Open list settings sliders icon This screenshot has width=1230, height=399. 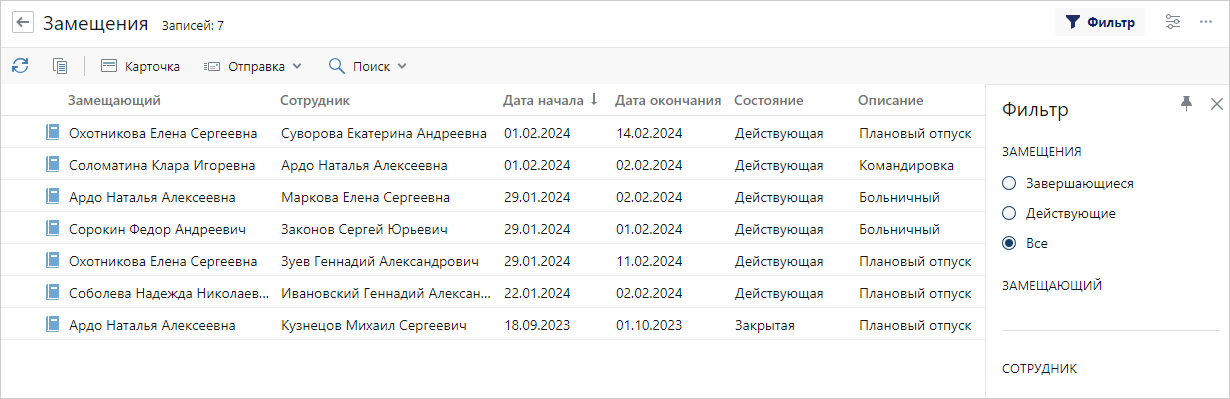tap(1173, 22)
